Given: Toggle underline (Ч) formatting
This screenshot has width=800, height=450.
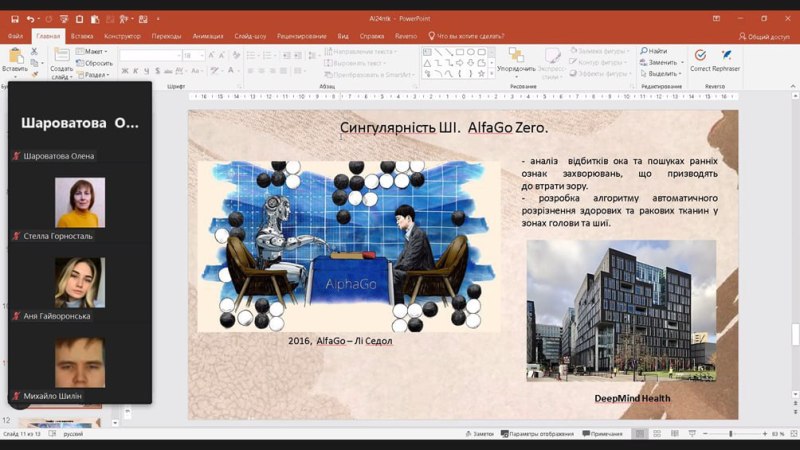Looking at the screenshot, I should 146,71.
